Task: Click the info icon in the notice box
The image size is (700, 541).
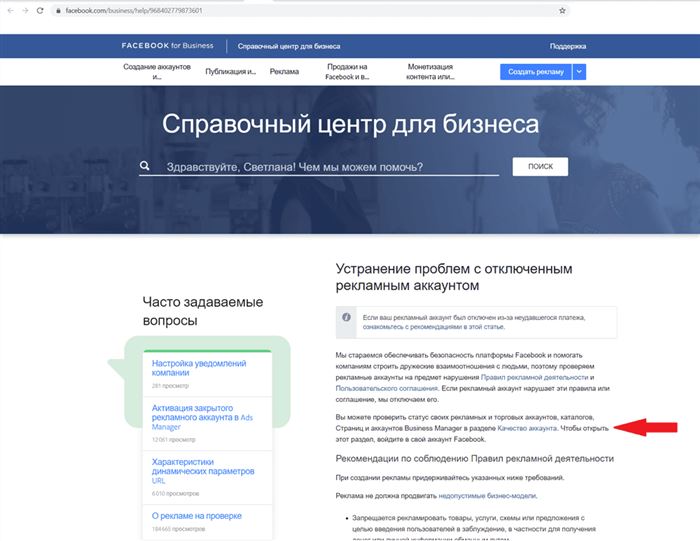Action: point(346,317)
